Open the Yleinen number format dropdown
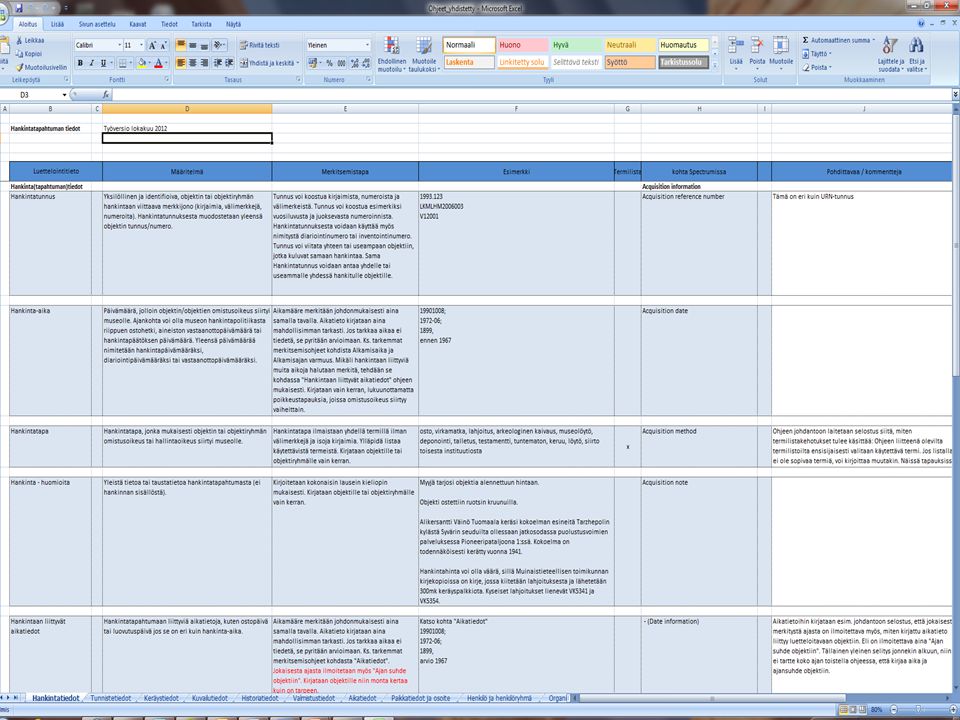This screenshot has width=960, height=720. point(367,45)
